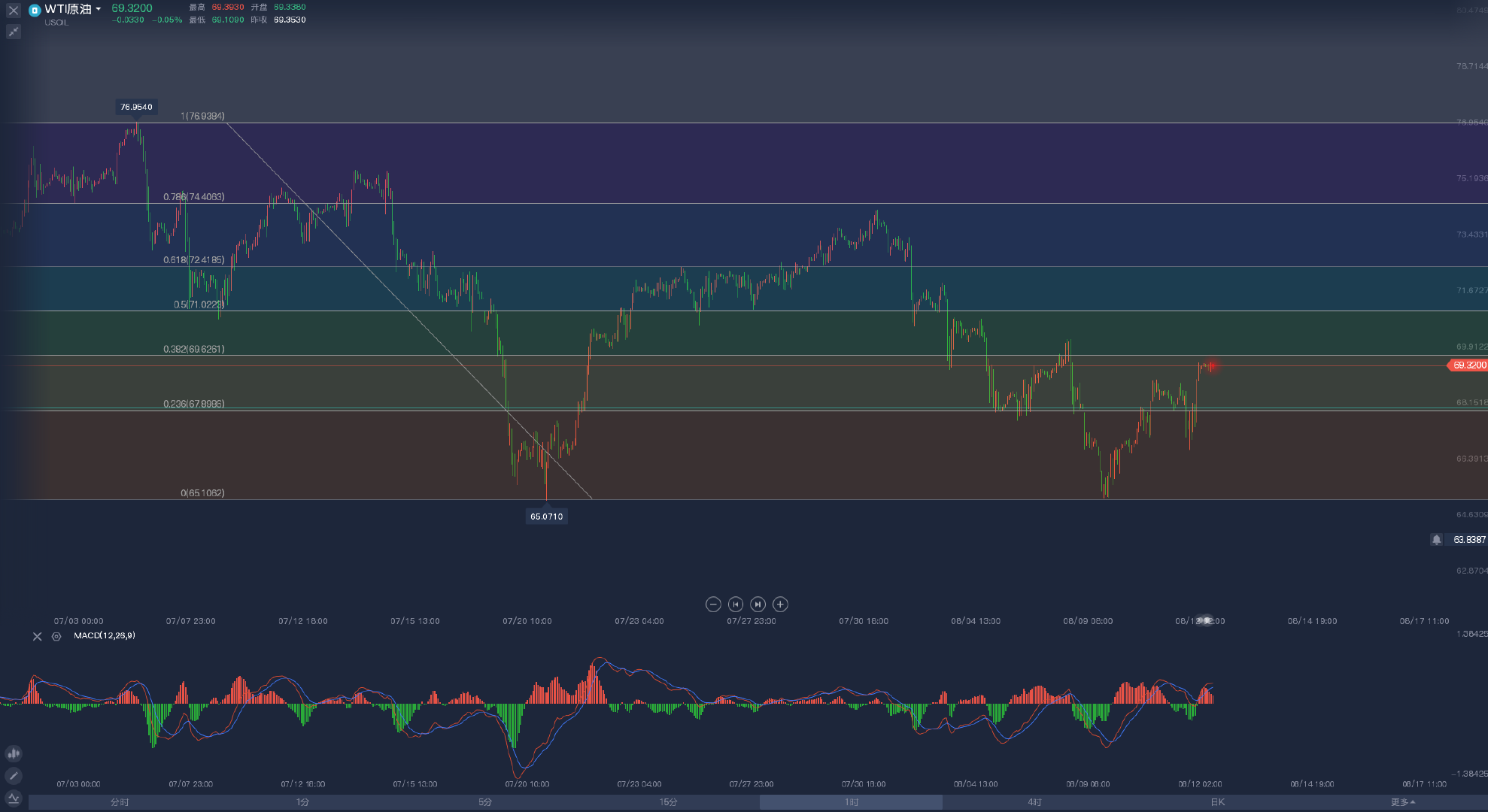Switch to 1分 timeframe tab
Viewport: 1488px width, 812px height.
coord(302,802)
